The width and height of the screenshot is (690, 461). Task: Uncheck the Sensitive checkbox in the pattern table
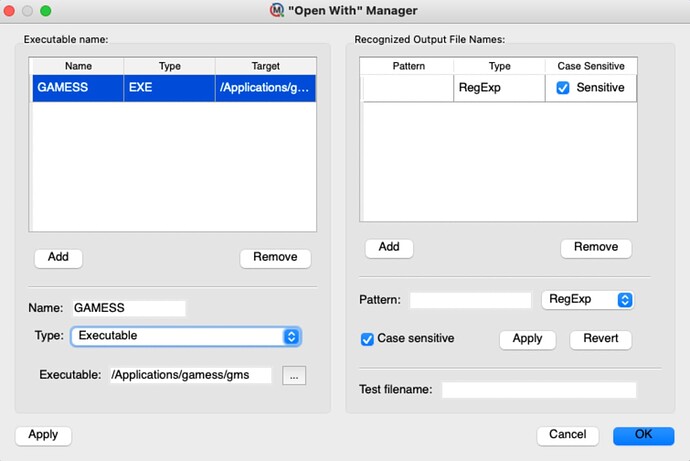[x=562, y=88]
